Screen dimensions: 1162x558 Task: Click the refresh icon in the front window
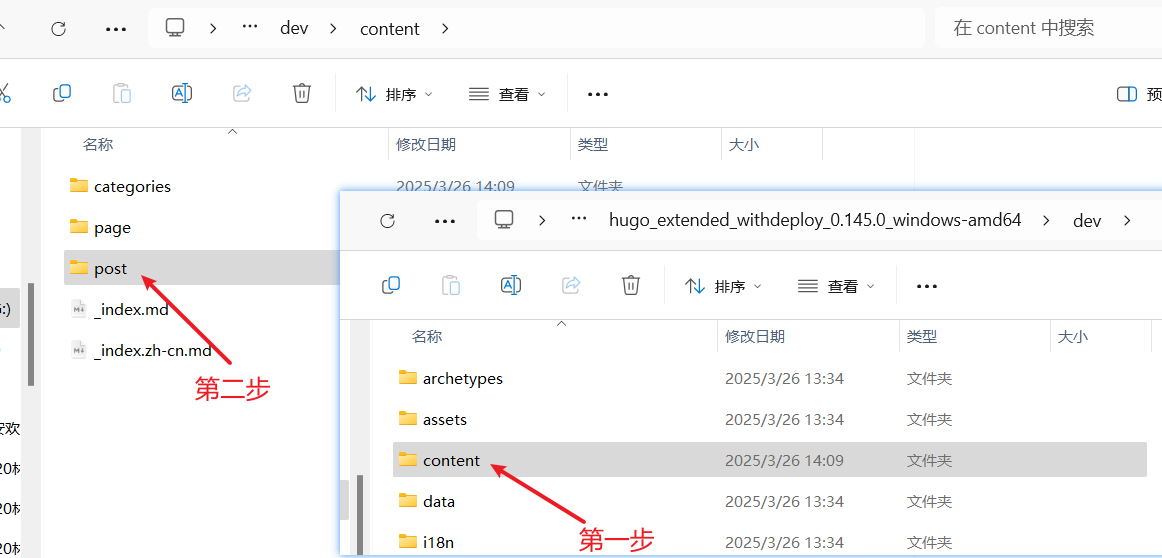(x=388, y=220)
